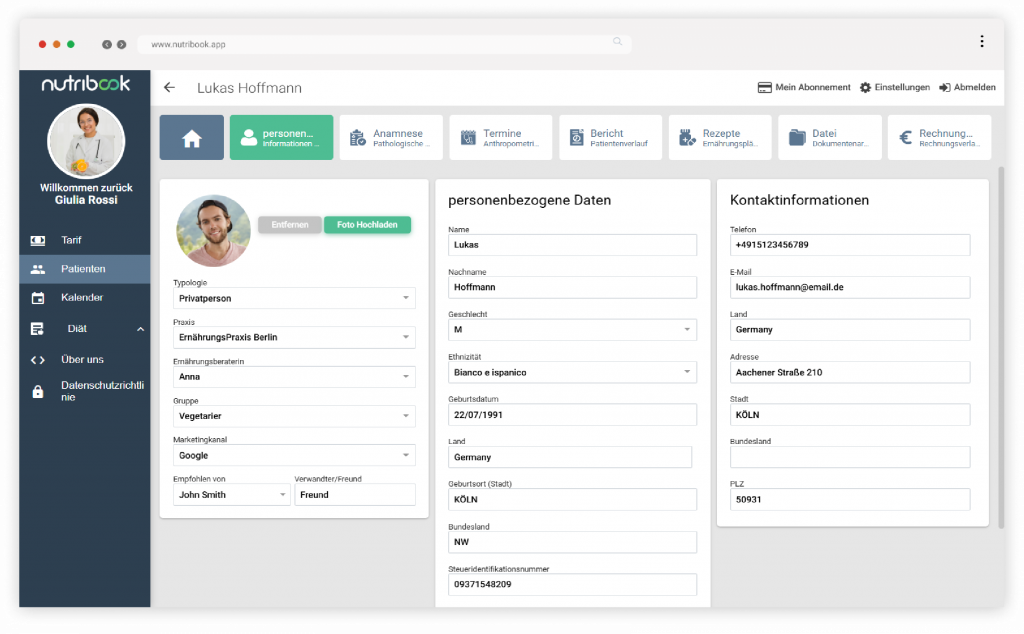Click the back arrow beside Lukas Hoffmann
1024x634 pixels.
[169, 88]
